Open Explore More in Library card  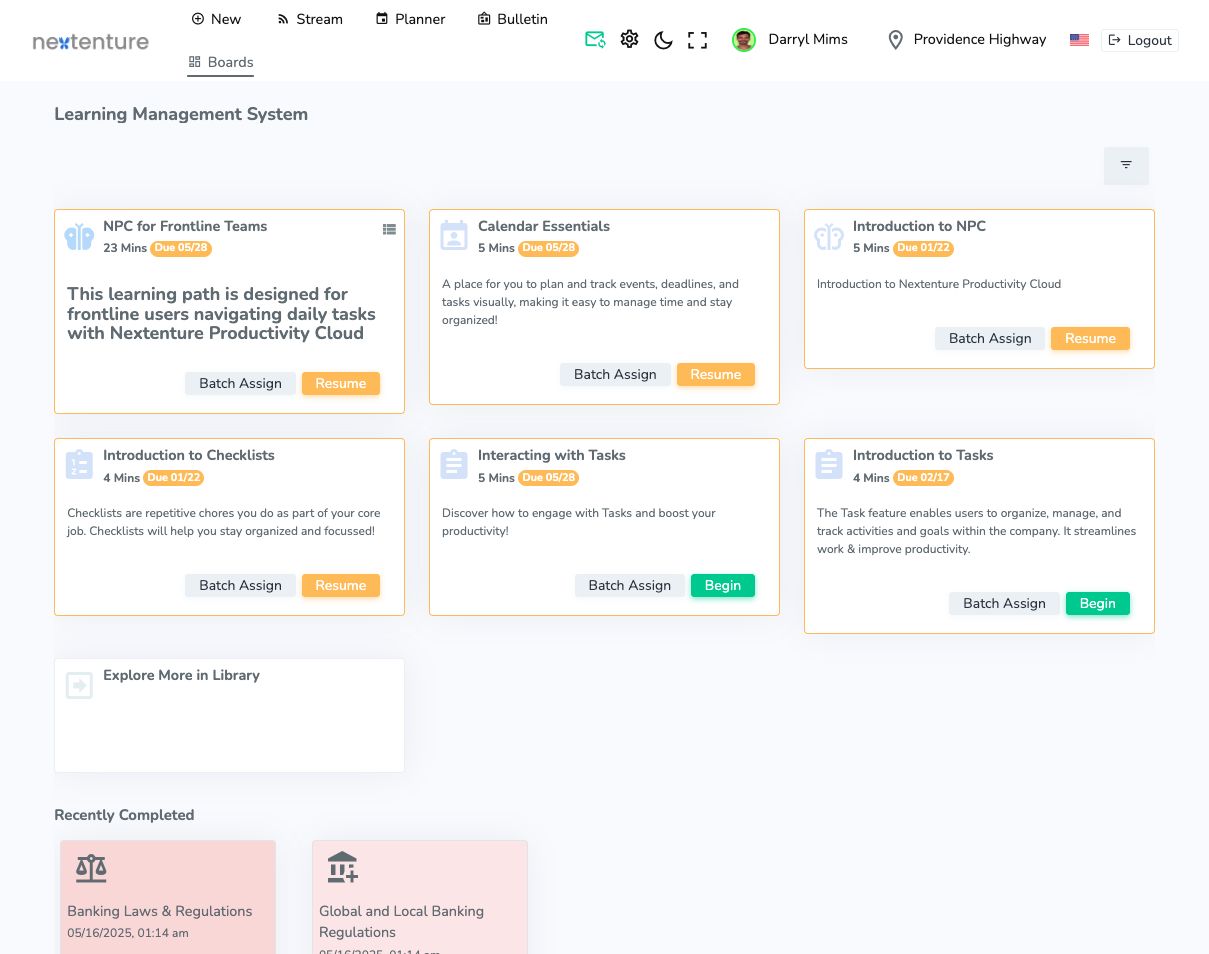(229, 715)
